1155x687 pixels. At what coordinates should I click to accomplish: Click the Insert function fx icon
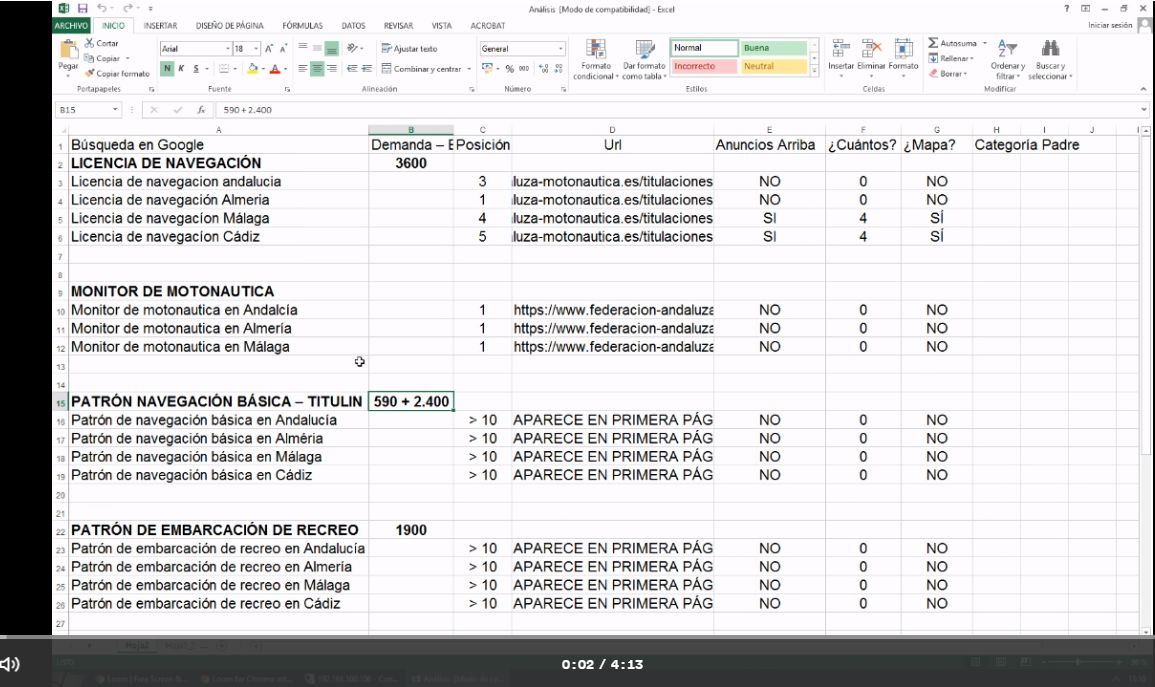point(201,109)
